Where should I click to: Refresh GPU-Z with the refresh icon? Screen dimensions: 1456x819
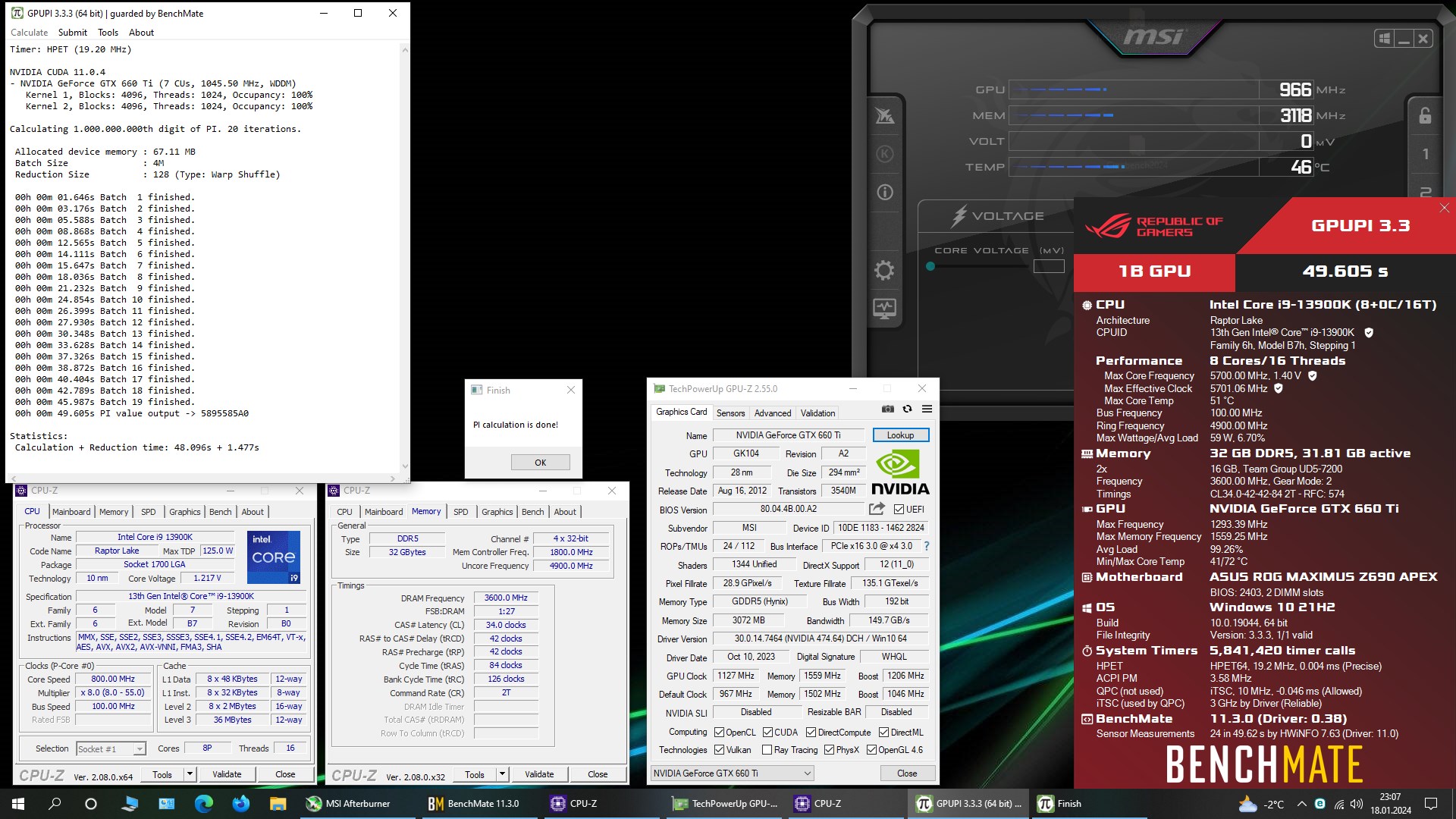[907, 409]
